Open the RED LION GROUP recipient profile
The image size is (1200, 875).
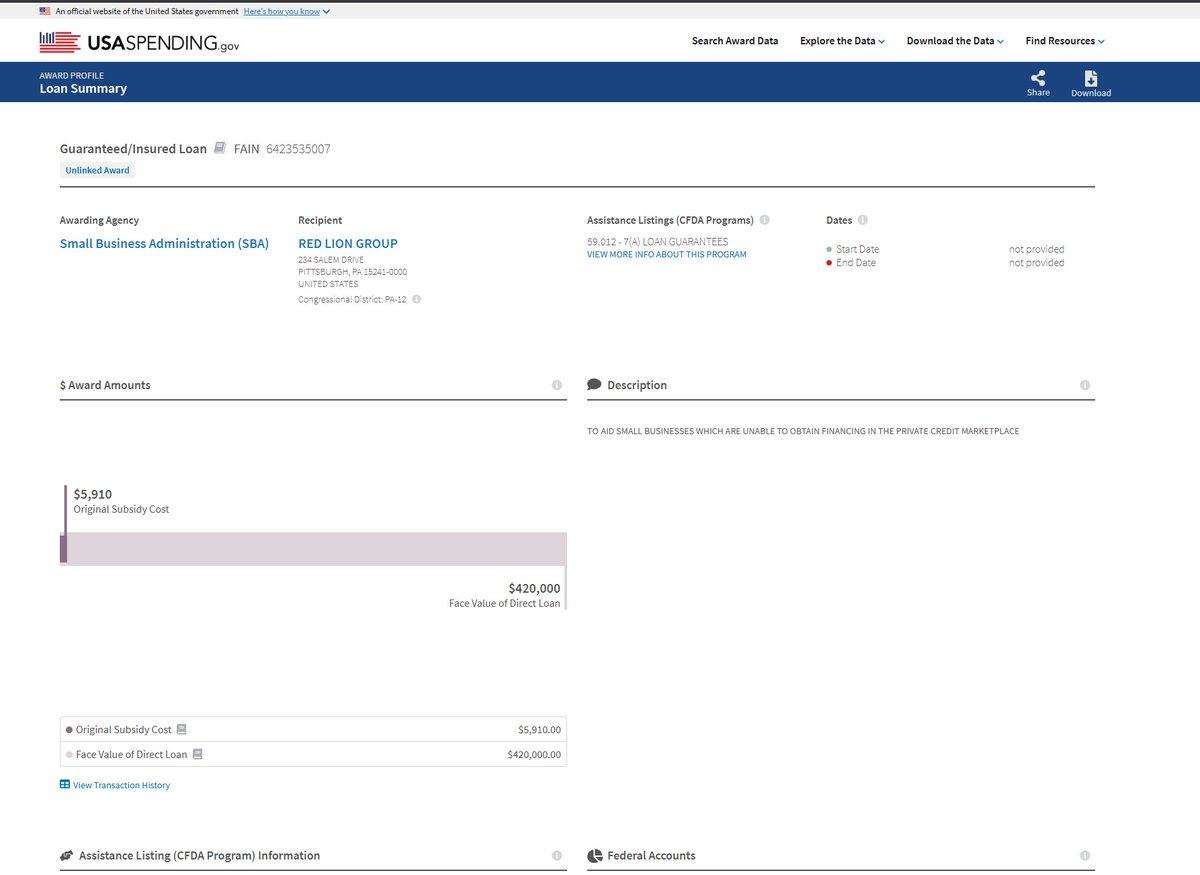tap(348, 244)
